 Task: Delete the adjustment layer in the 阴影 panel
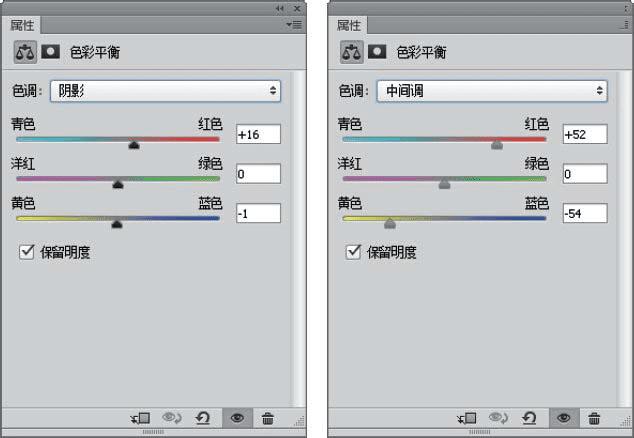coord(267,418)
